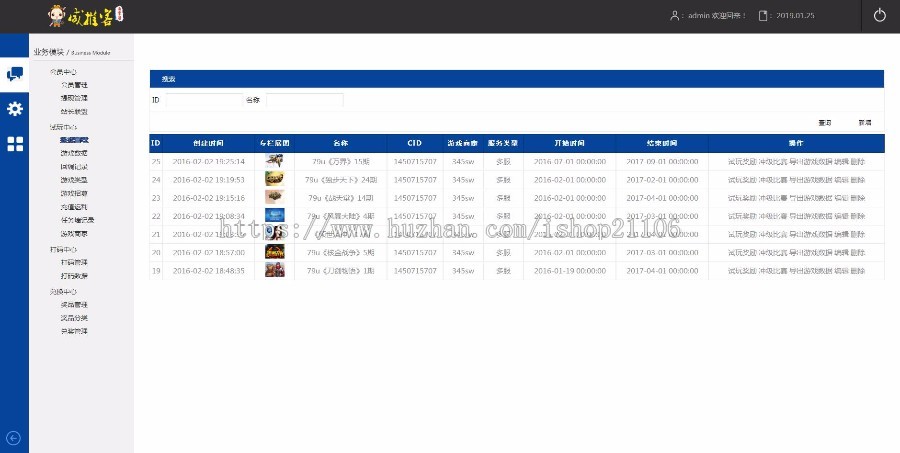Viewport: 900px width, 453px height.
Task: Open the thumbnail image in row ID 23
Action: point(274,198)
